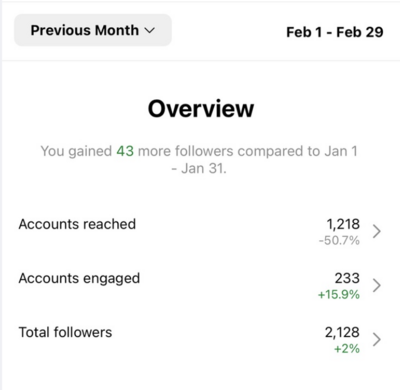Click the follower gain summary sentence

click(x=199, y=160)
